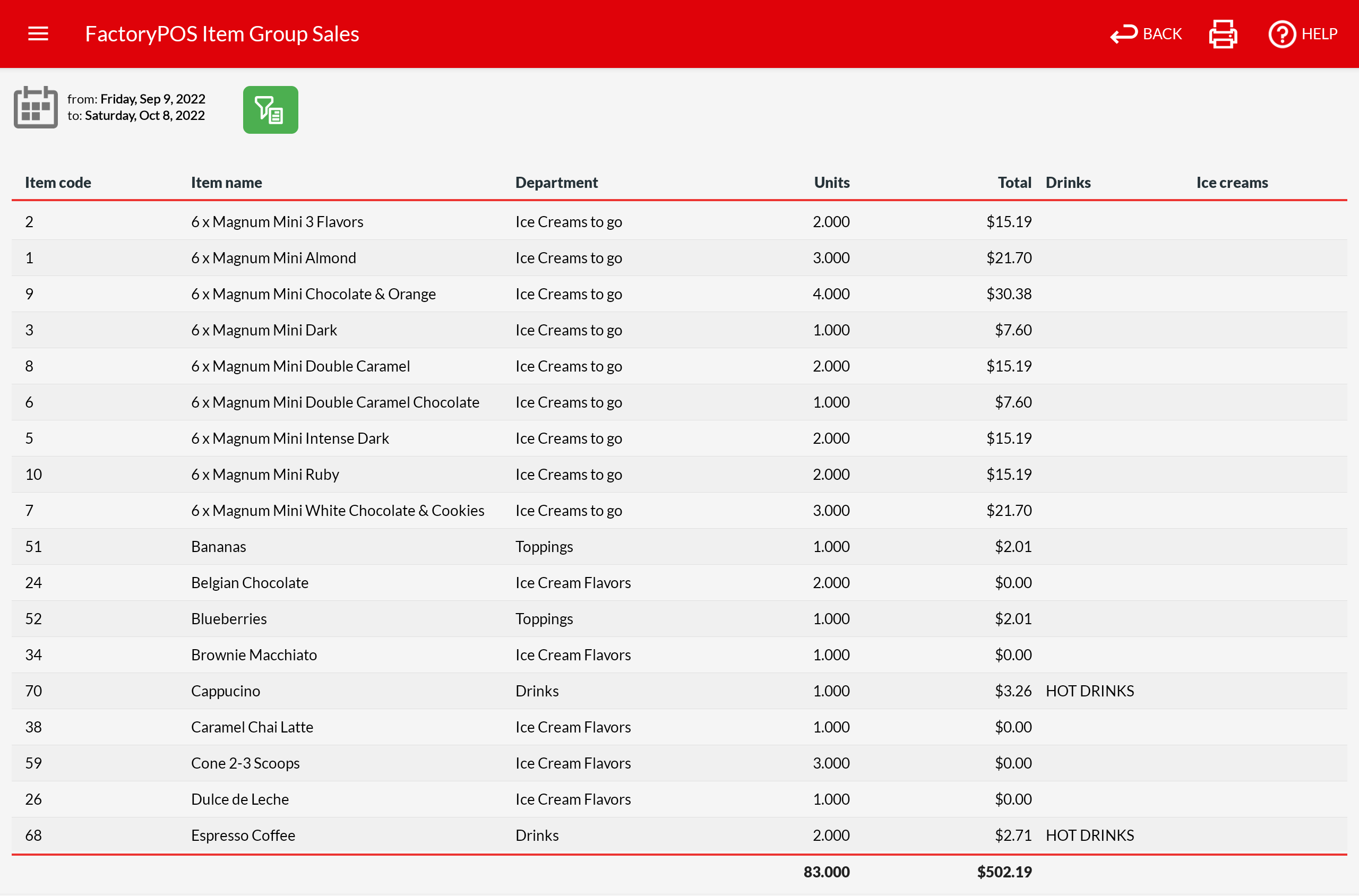Sort by Department column header
1359x896 pixels.
(556, 182)
